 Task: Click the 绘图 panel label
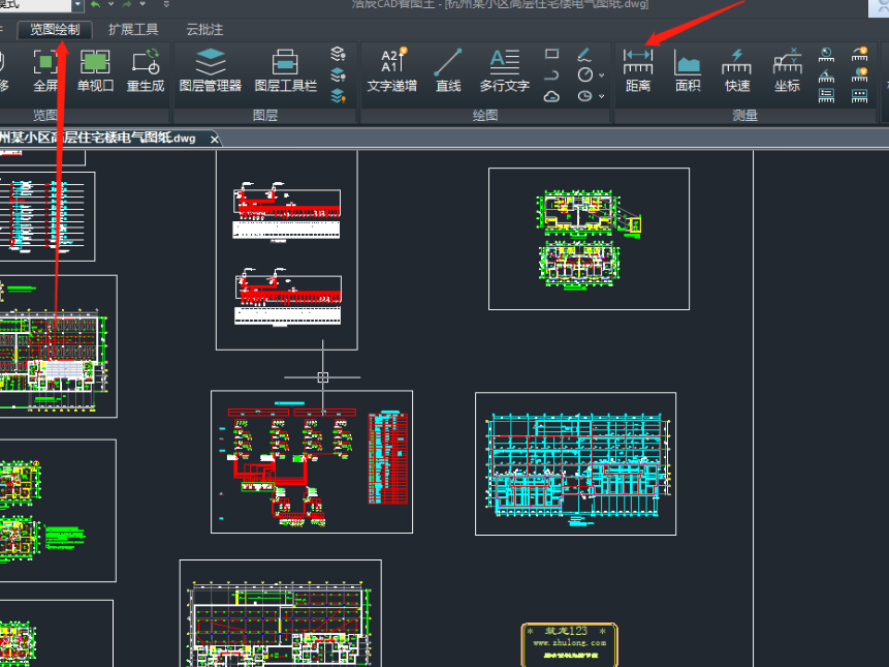click(x=485, y=115)
